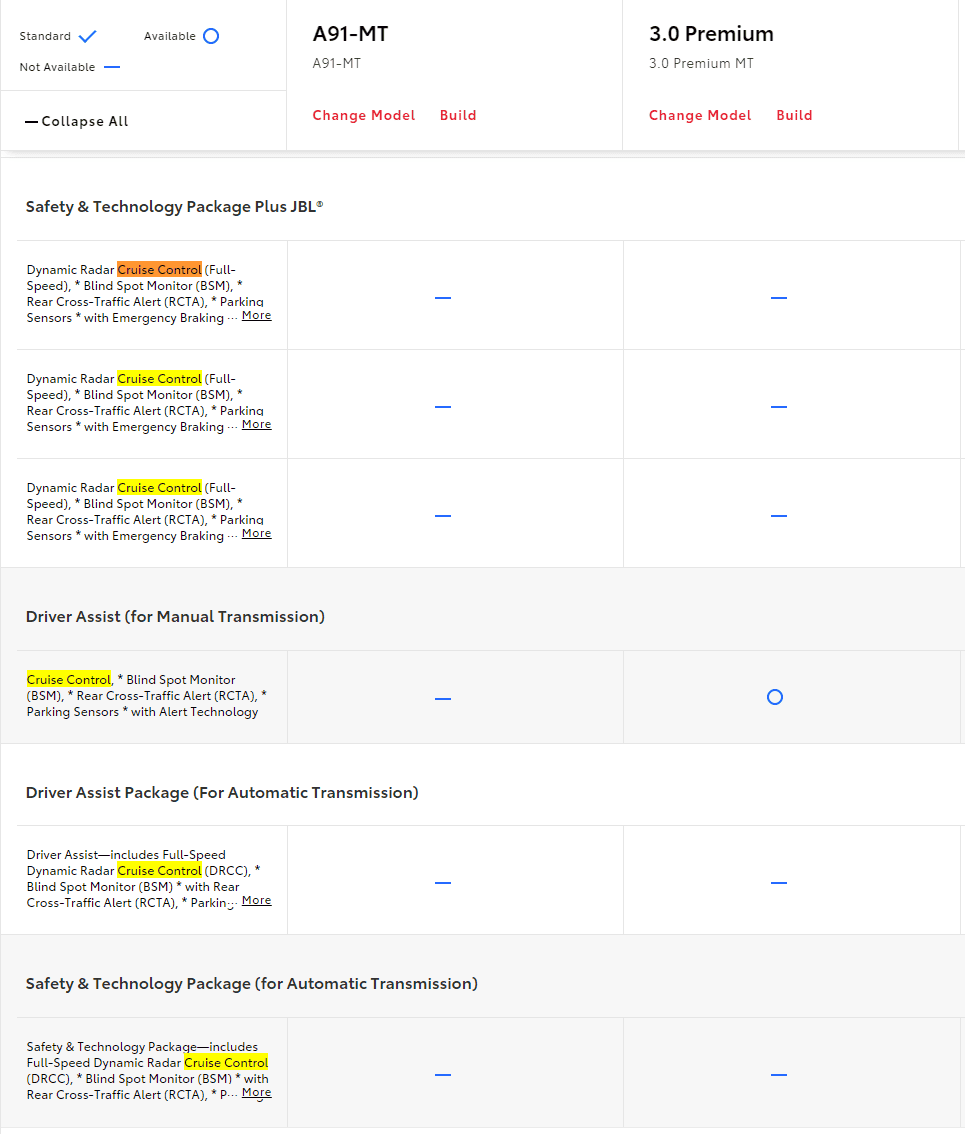Open More link in first Dynamic Radar row
The height and width of the screenshot is (1134, 965).
pyautogui.click(x=257, y=315)
